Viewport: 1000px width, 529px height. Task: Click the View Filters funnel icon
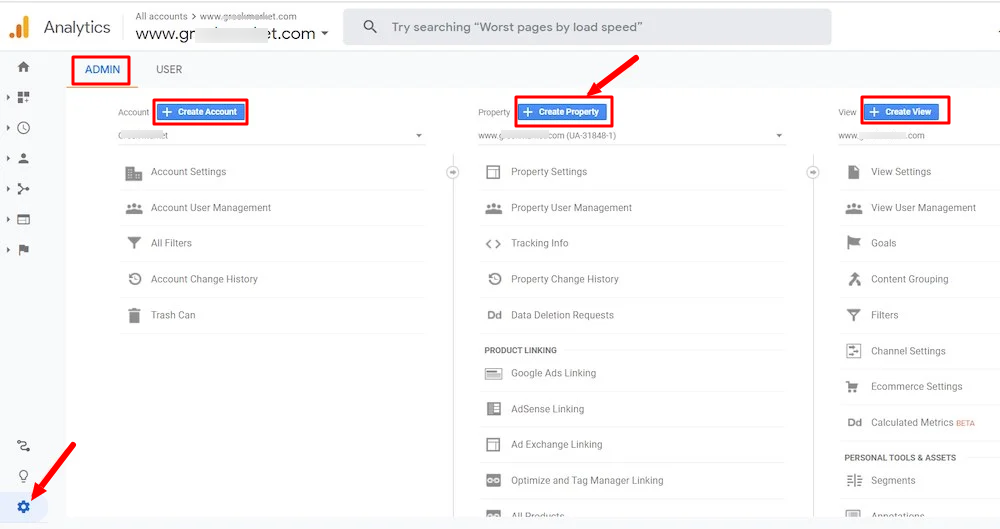coord(853,315)
